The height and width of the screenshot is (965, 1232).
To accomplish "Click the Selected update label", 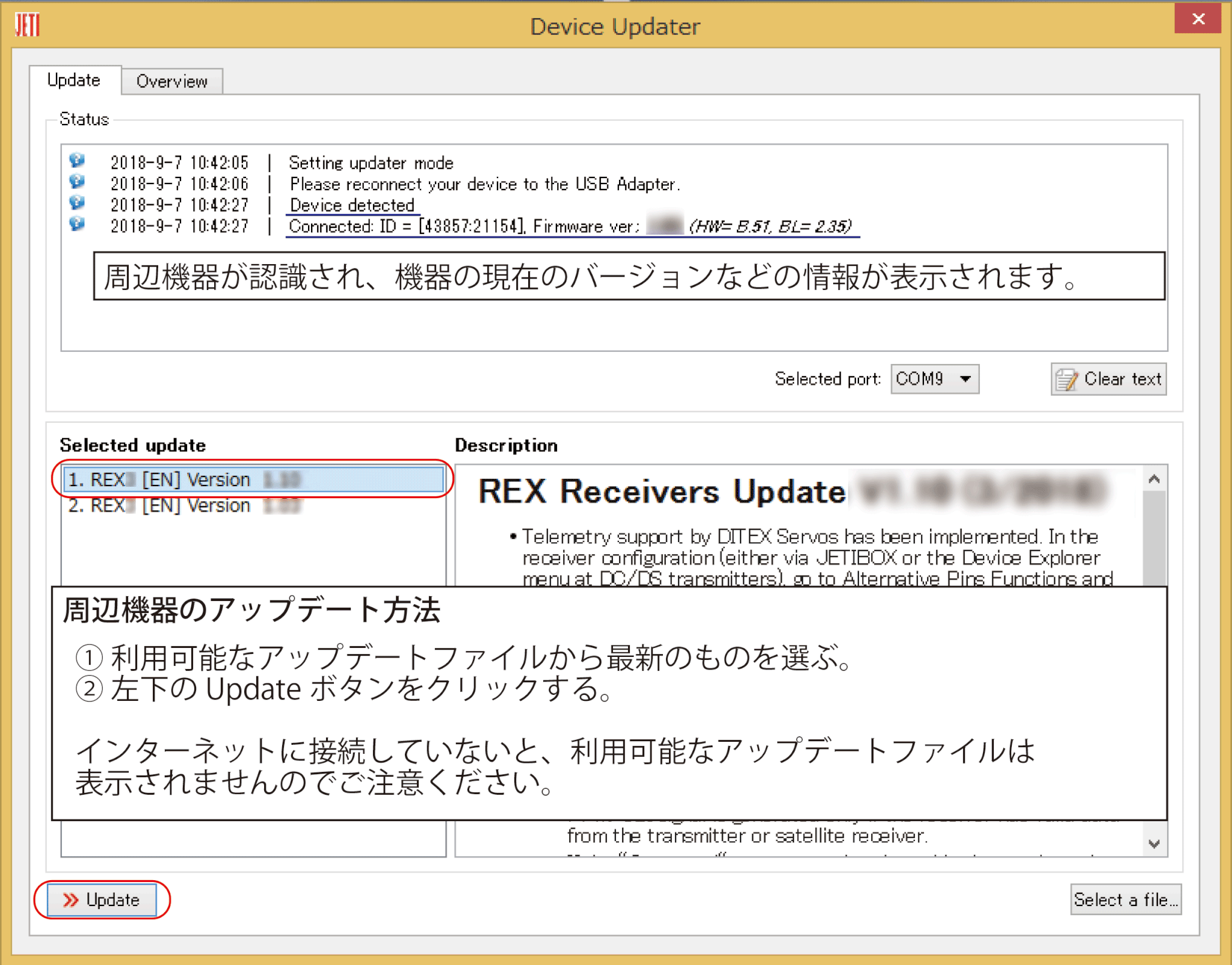I will pos(133,445).
